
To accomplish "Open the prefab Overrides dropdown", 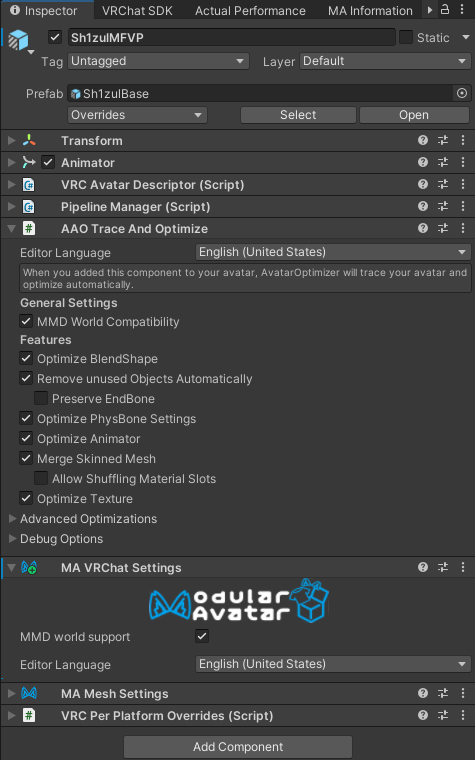I will point(137,115).
